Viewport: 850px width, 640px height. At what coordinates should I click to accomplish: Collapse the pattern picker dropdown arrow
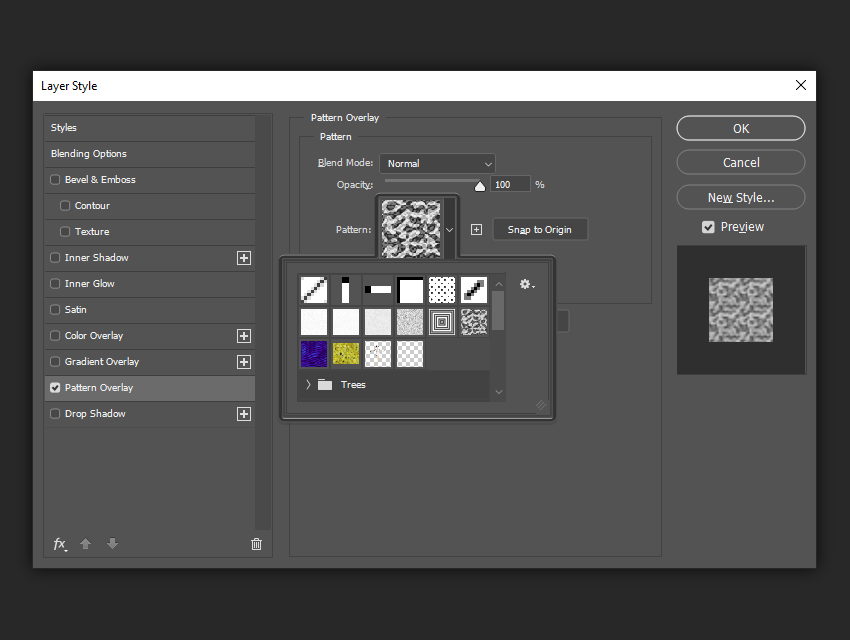[x=449, y=230]
